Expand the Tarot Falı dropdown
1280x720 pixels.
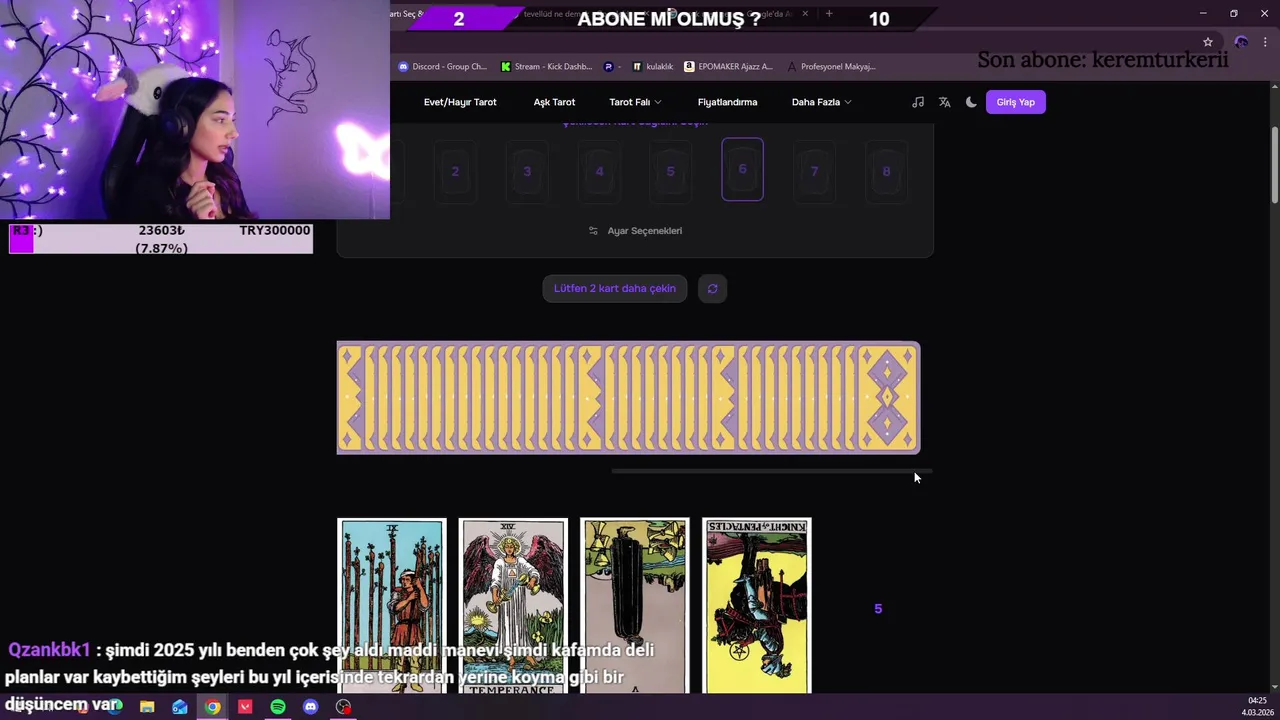(635, 102)
